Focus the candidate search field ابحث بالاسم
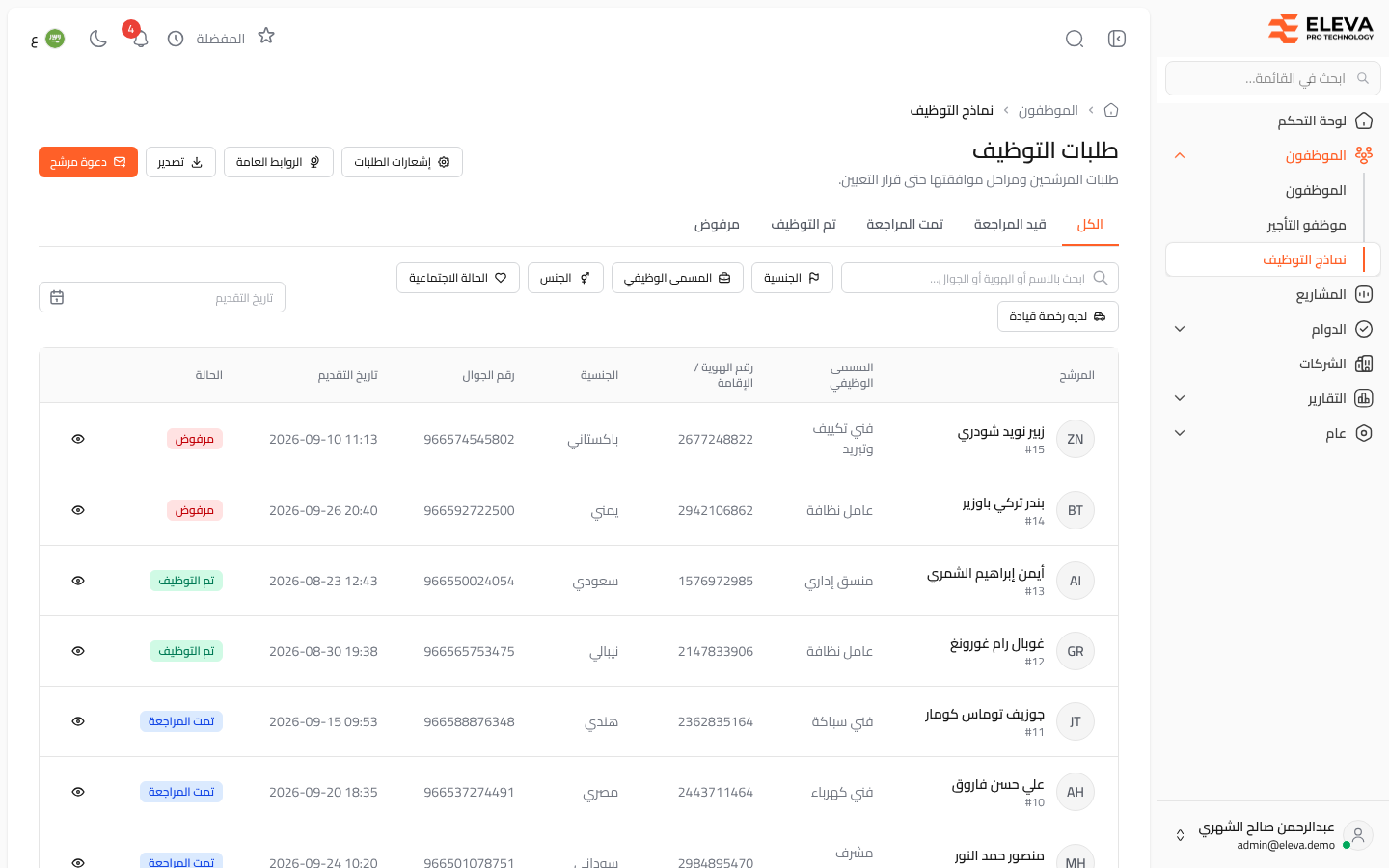 click(x=980, y=278)
